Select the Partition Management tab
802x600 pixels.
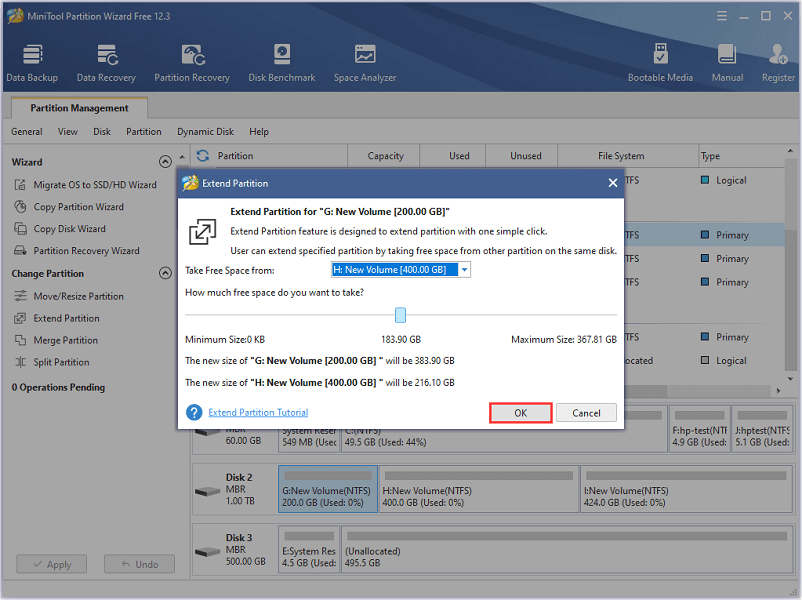coord(79,108)
